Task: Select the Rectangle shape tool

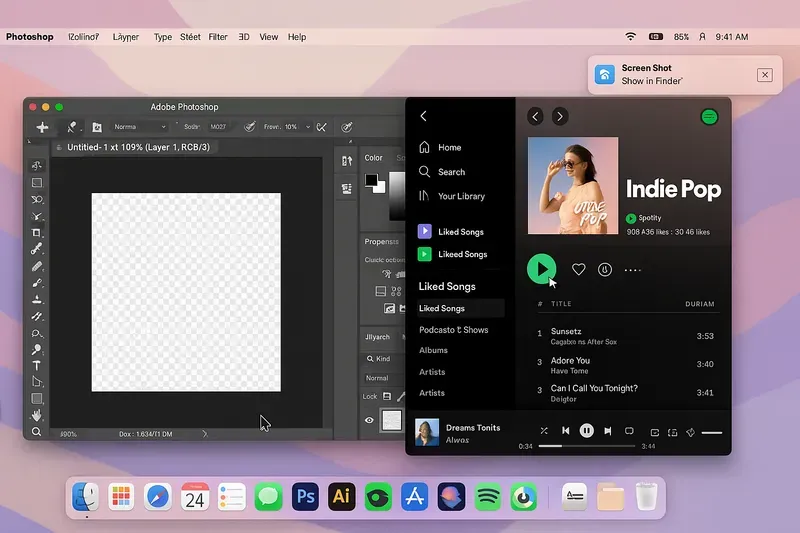Action: (x=37, y=398)
